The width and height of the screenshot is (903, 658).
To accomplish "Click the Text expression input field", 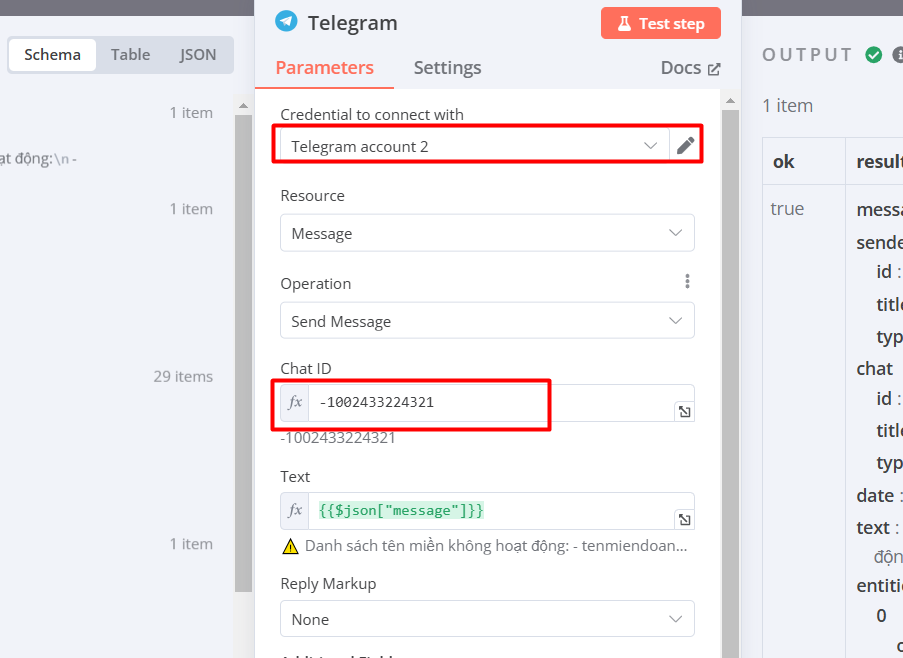I will [x=501, y=511].
